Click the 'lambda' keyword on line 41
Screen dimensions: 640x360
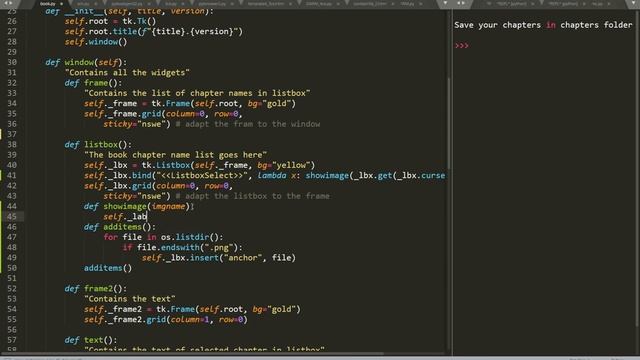tap(272, 176)
